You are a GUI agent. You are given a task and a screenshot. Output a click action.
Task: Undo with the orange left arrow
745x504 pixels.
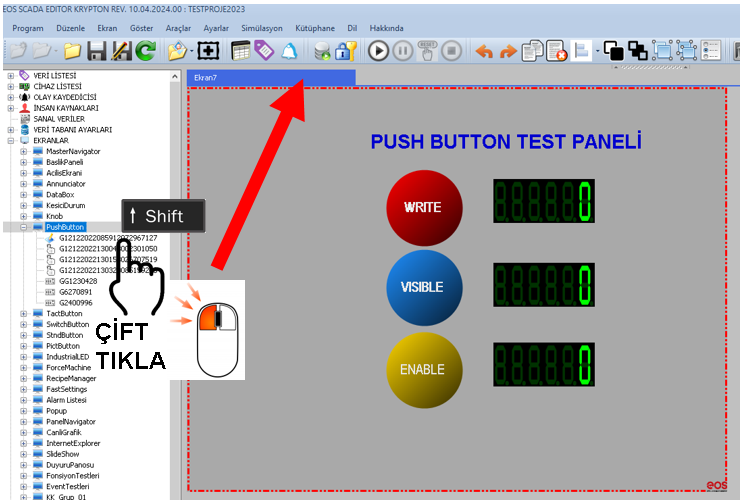click(484, 51)
